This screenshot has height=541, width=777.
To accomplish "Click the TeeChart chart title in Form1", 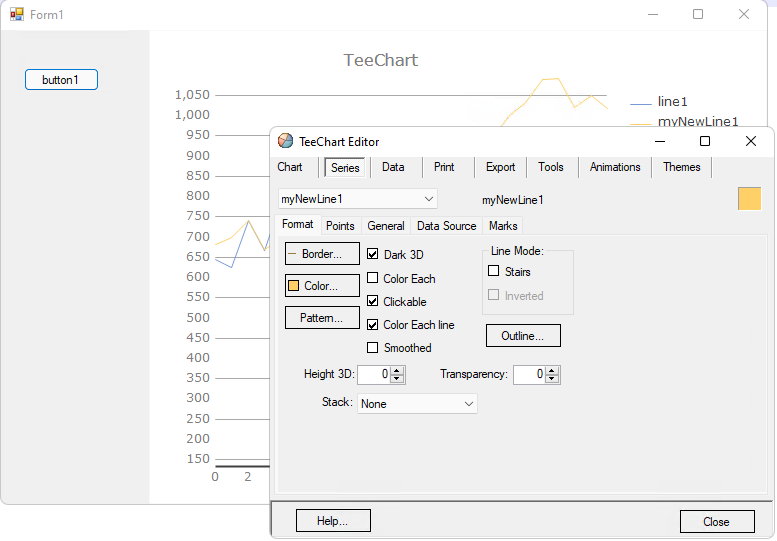I will pyautogui.click(x=381, y=60).
